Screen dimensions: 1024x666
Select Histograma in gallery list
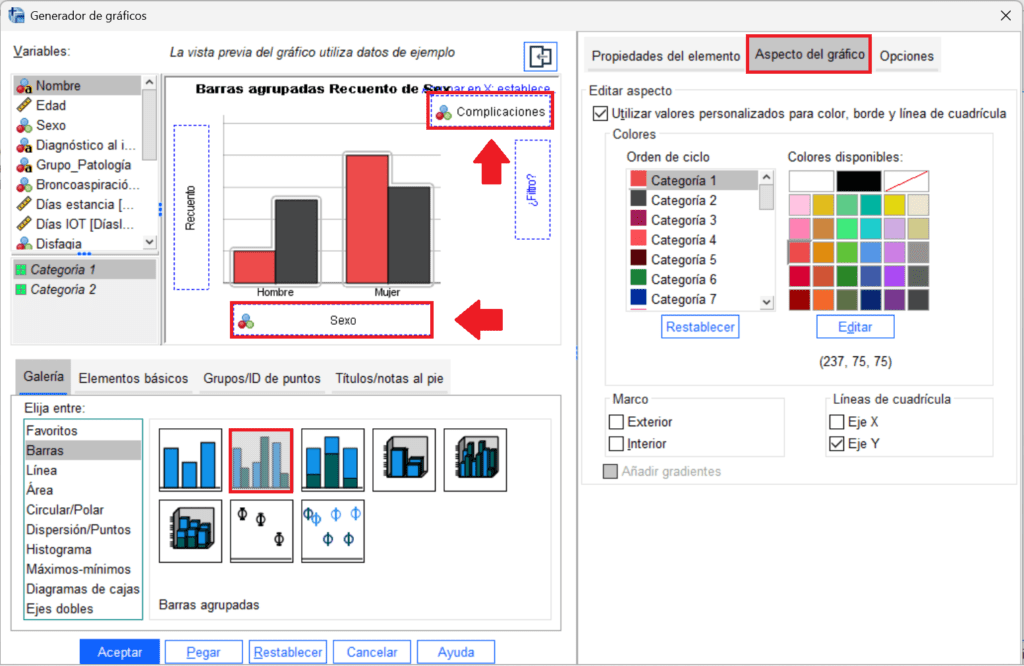(x=59, y=549)
